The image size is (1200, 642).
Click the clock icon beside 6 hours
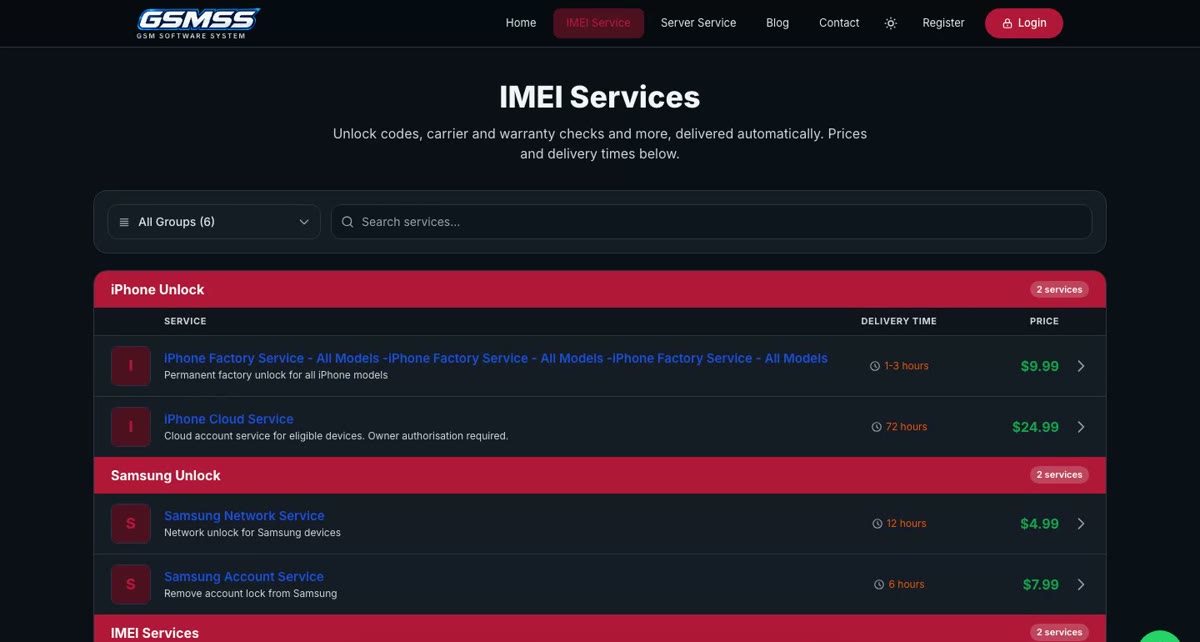pyautogui.click(x=879, y=585)
